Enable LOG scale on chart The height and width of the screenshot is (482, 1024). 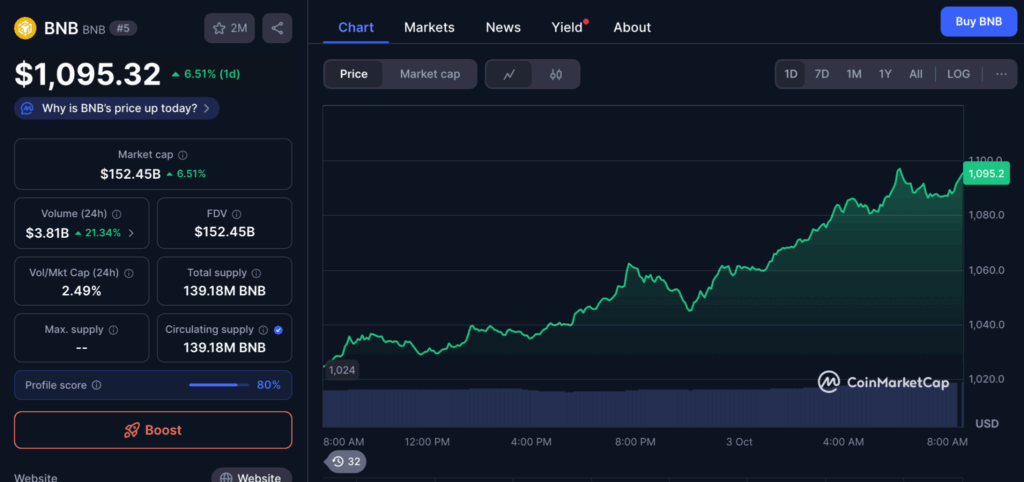tap(958, 74)
